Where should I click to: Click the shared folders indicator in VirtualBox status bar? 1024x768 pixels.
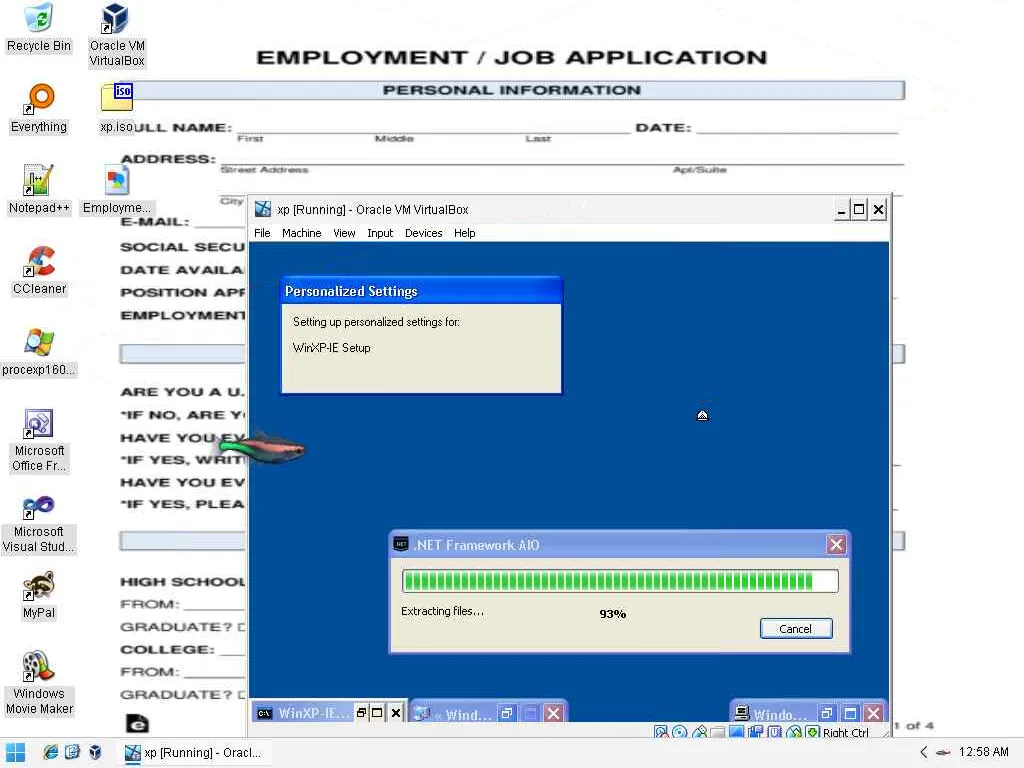pos(718,733)
